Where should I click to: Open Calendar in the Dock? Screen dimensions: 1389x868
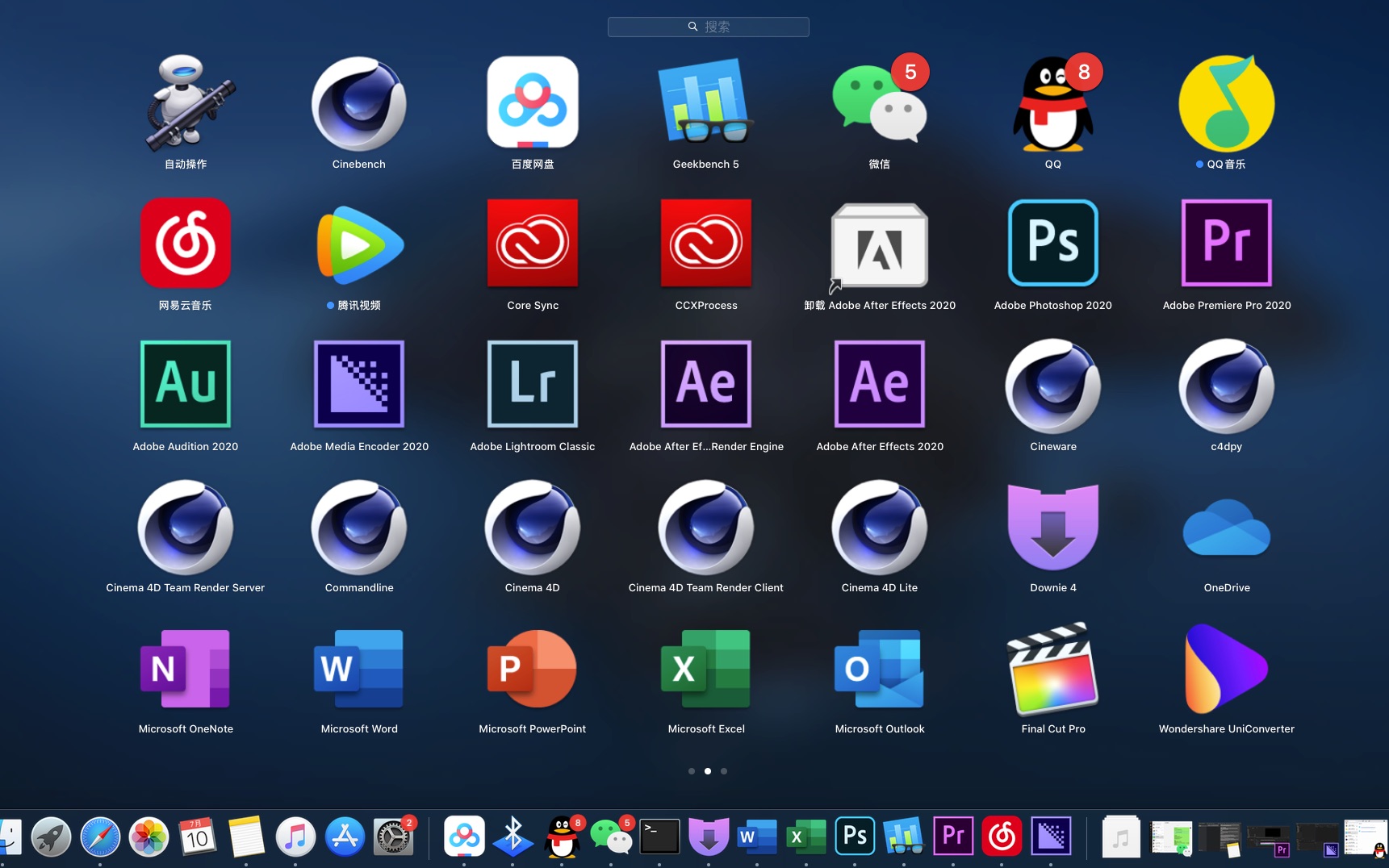point(198,837)
